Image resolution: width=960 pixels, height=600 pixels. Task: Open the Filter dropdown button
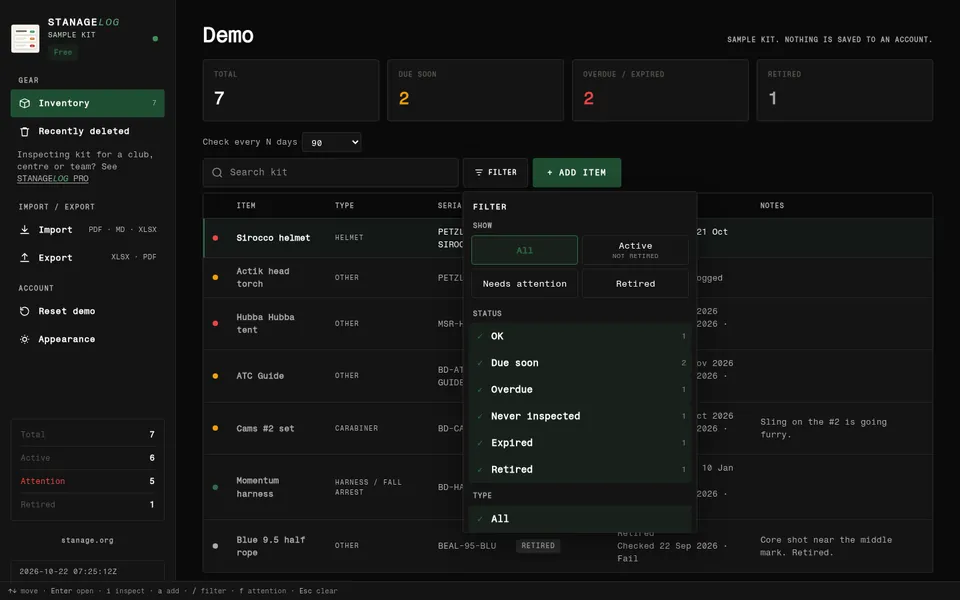pos(495,173)
